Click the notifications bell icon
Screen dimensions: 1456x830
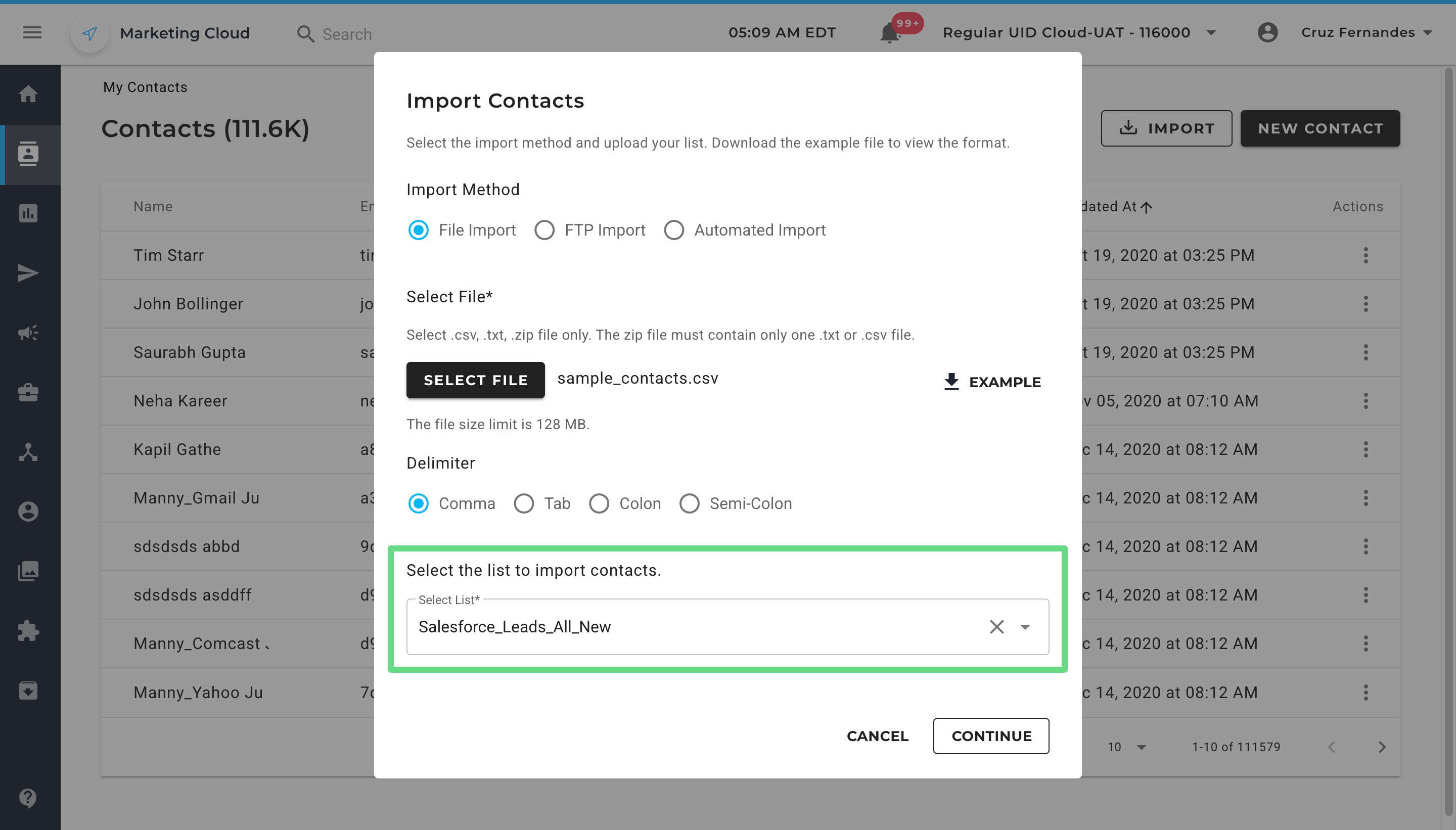point(889,34)
